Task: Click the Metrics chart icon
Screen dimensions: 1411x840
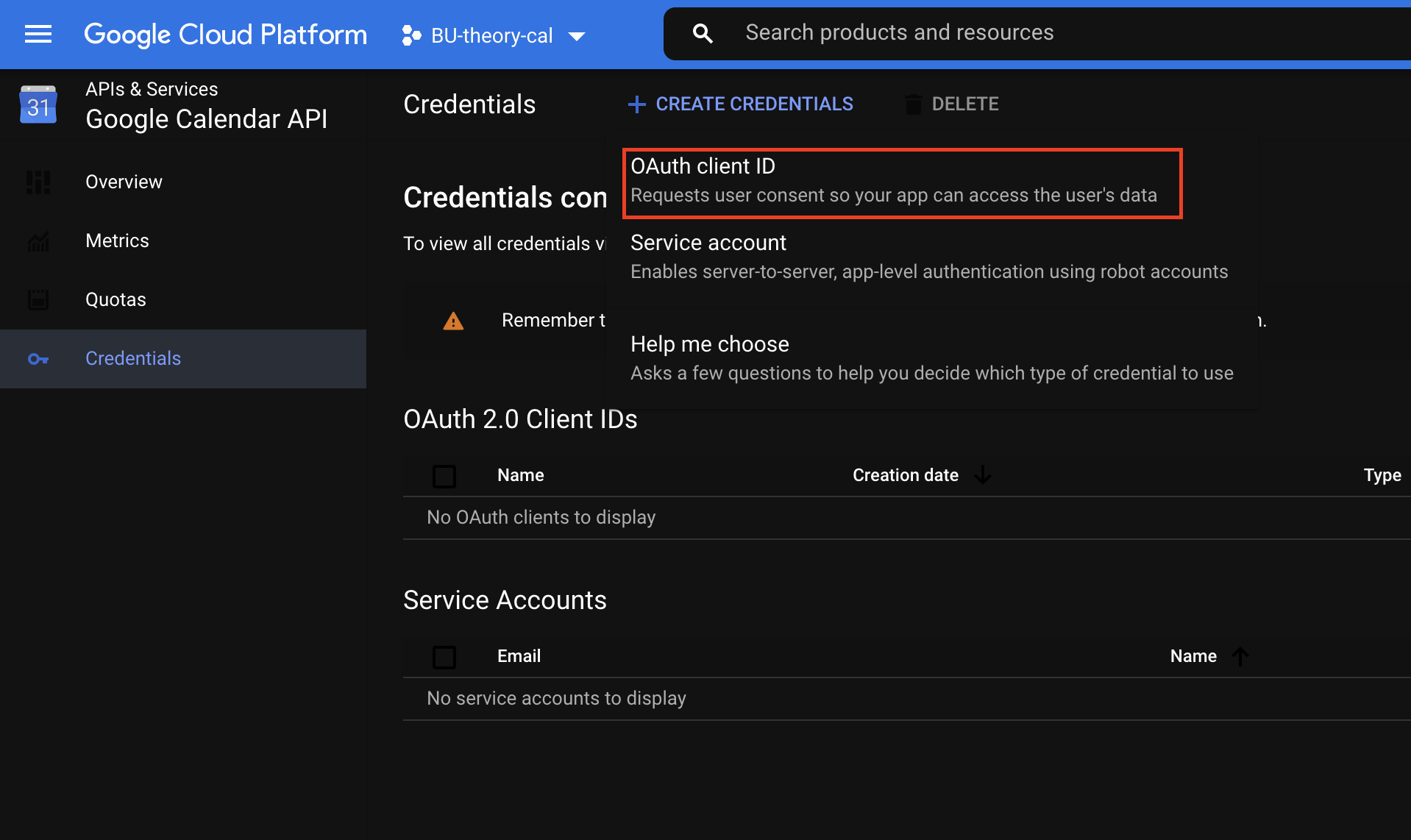Action: [38, 241]
